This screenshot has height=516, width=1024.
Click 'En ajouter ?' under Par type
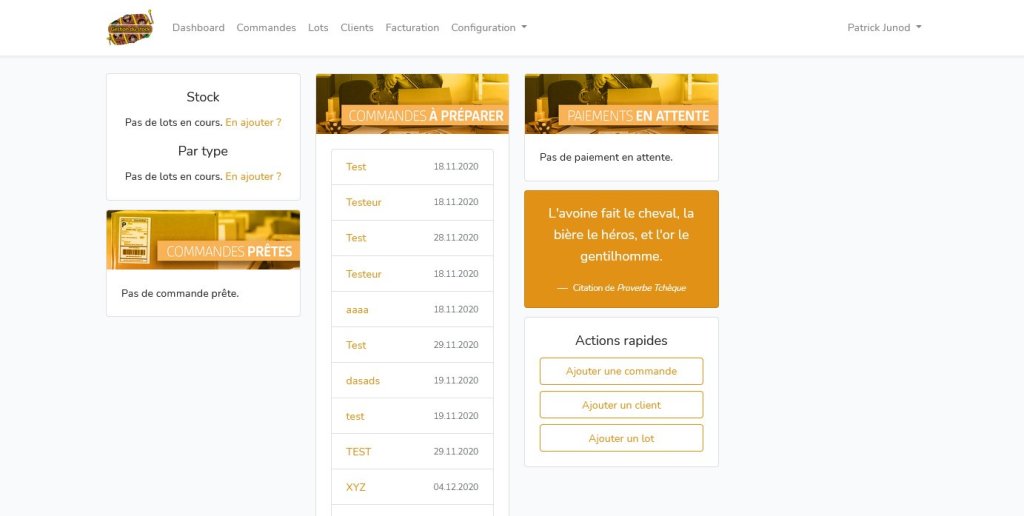click(x=253, y=177)
